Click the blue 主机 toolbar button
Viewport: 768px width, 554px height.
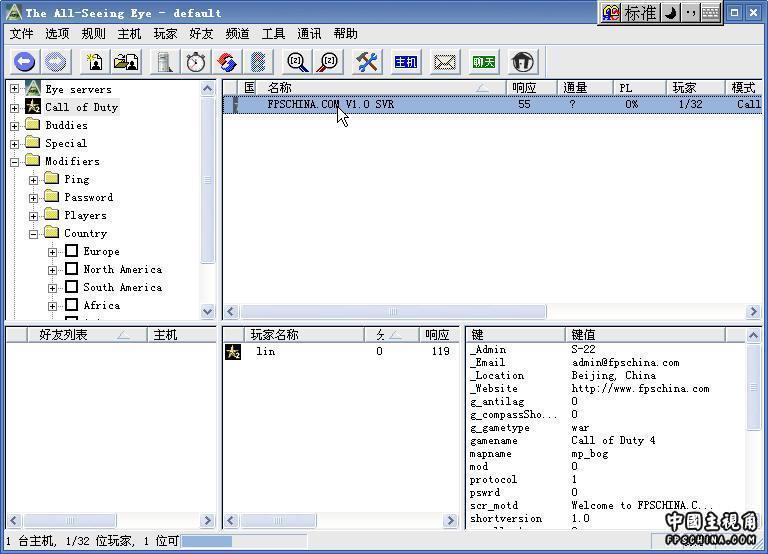(406, 62)
